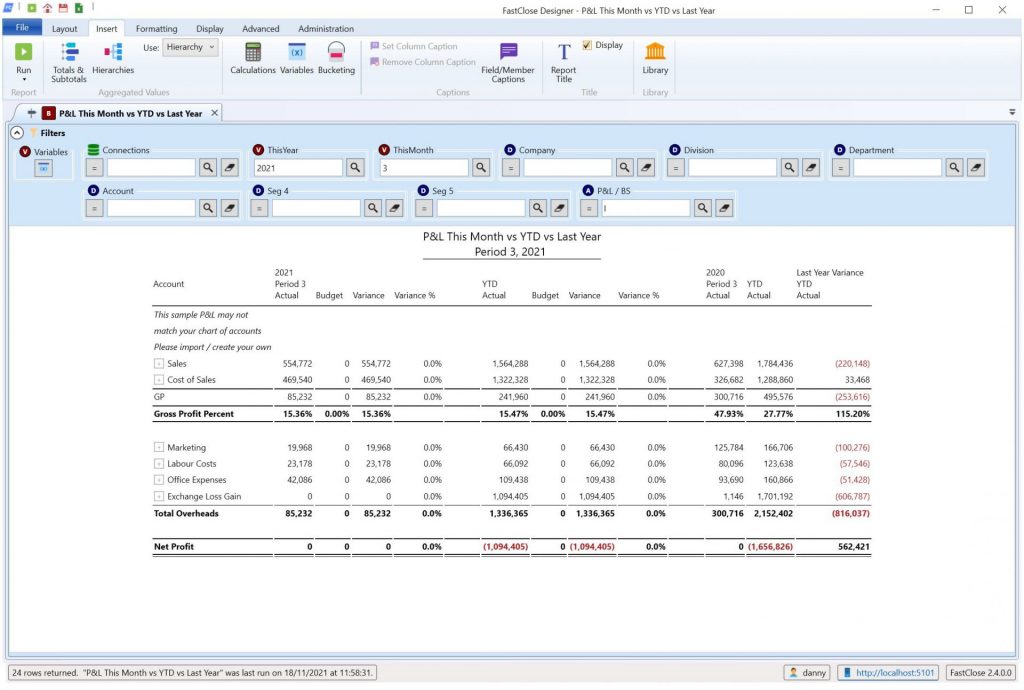Clear the Company filter
Viewport: 1024px width, 690px height.
coord(646,168)
